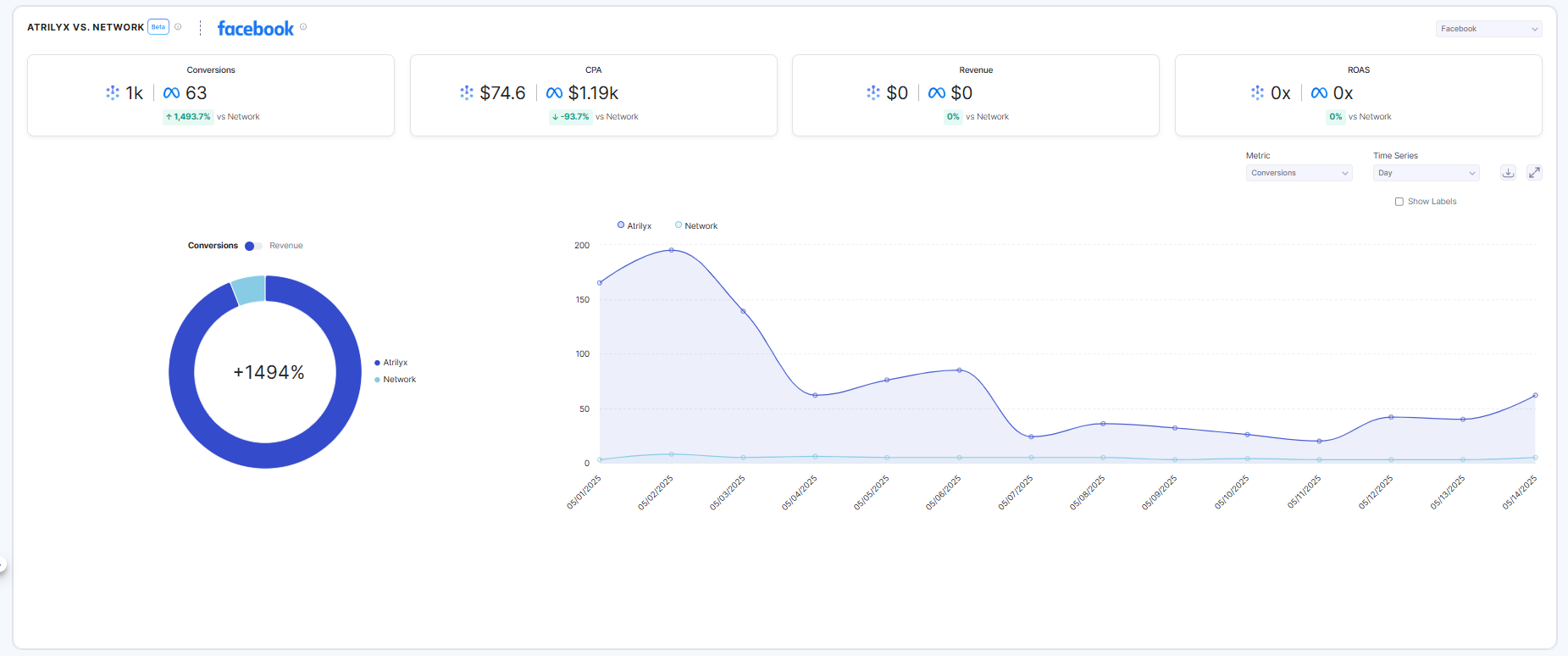Open the Metric Conversions dropdown

(1299, 173)
